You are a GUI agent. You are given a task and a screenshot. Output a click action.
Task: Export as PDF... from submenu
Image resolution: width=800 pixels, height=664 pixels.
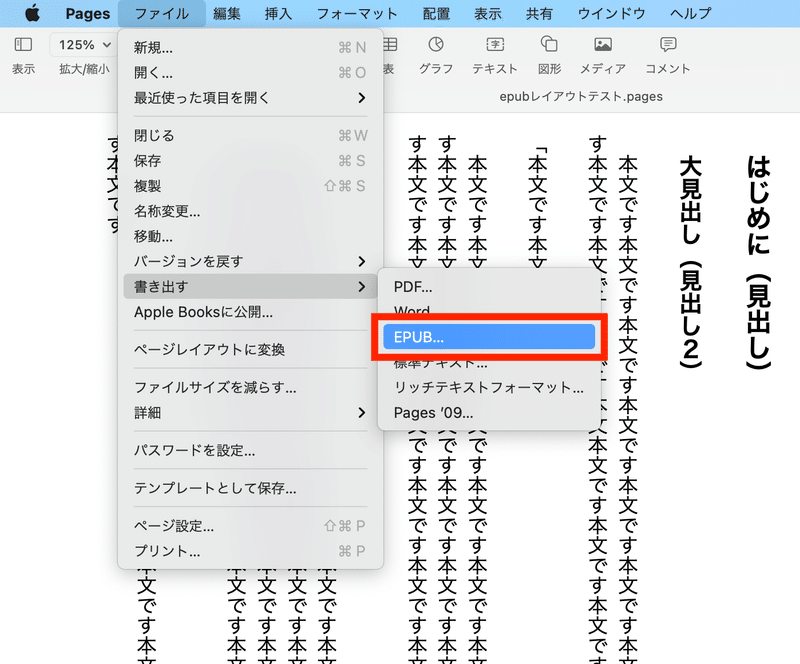click(x=489, y=287)
